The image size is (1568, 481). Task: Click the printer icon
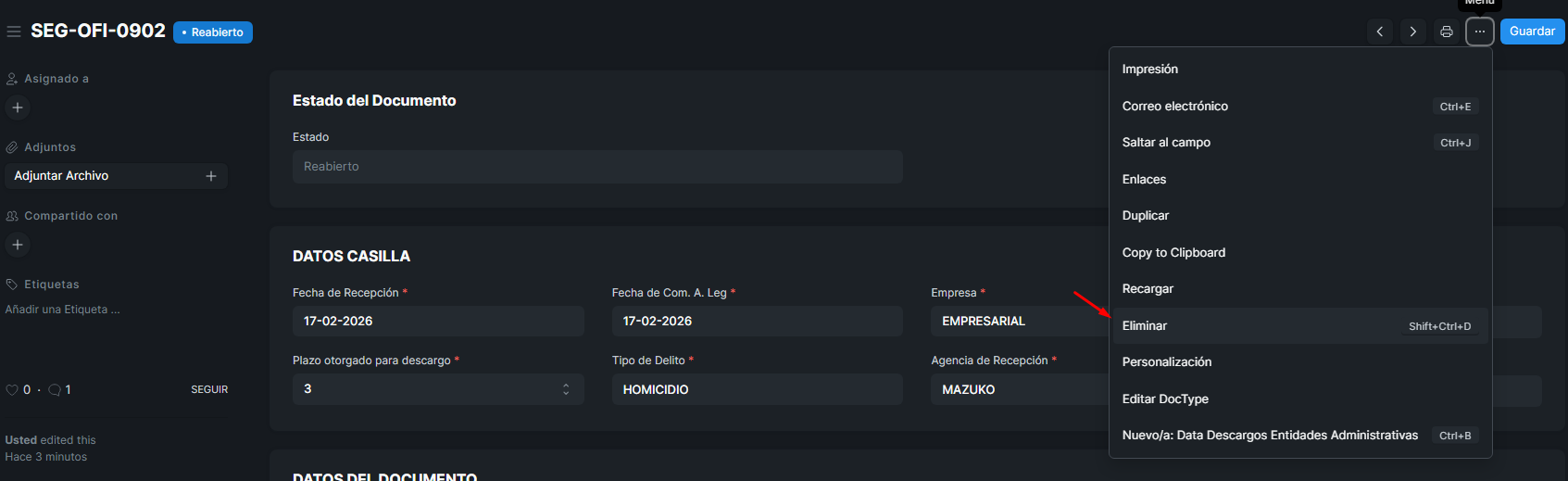point(1447,32)
